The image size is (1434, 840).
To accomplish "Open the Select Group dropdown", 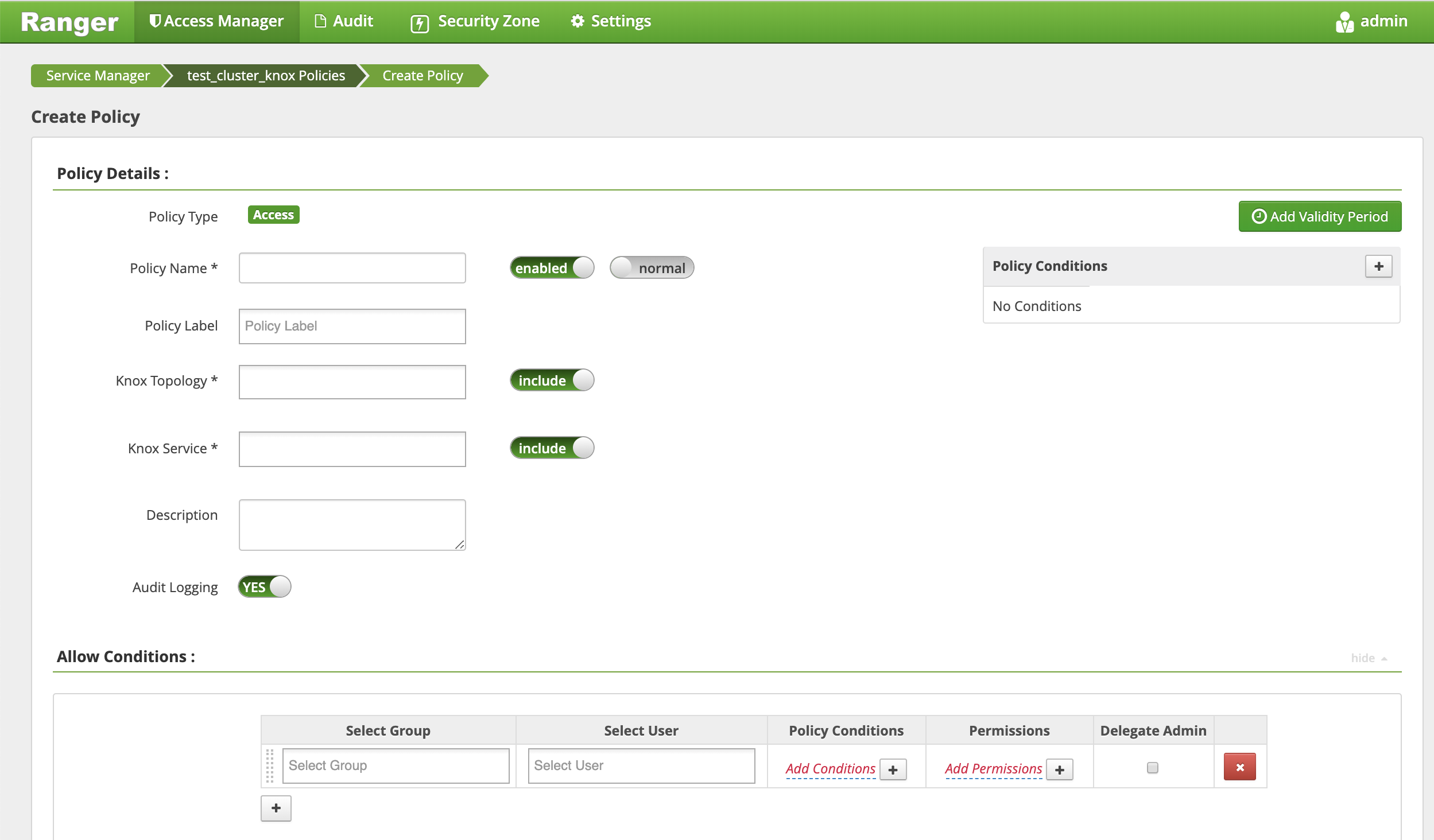I will [396, 765].
